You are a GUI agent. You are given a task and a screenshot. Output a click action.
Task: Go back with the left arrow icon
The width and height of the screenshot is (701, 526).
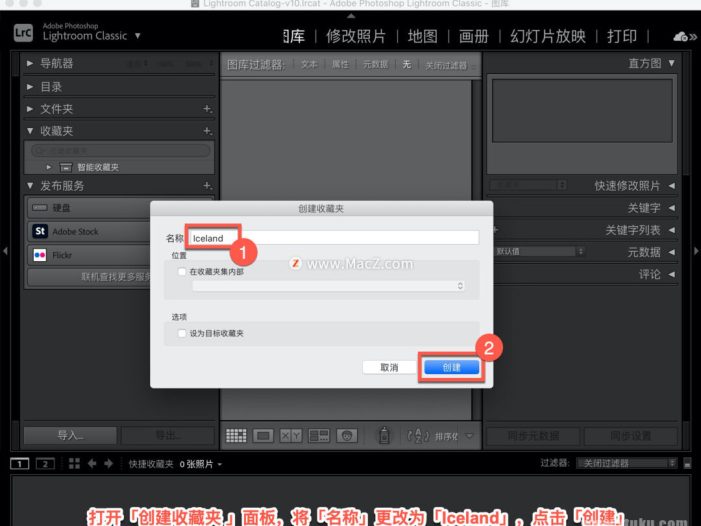tap(92, 463)
